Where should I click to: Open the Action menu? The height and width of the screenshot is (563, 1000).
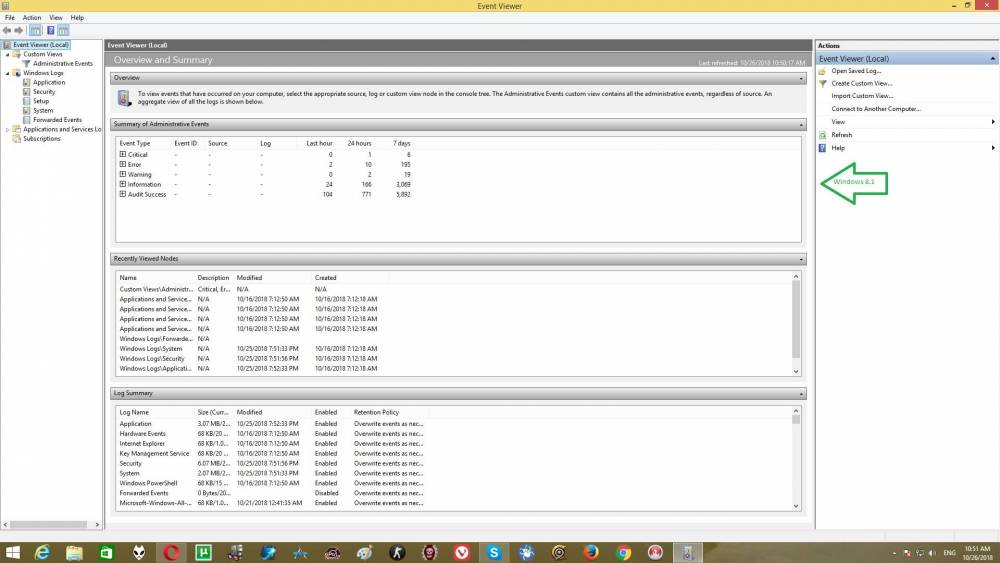point(32,18)
